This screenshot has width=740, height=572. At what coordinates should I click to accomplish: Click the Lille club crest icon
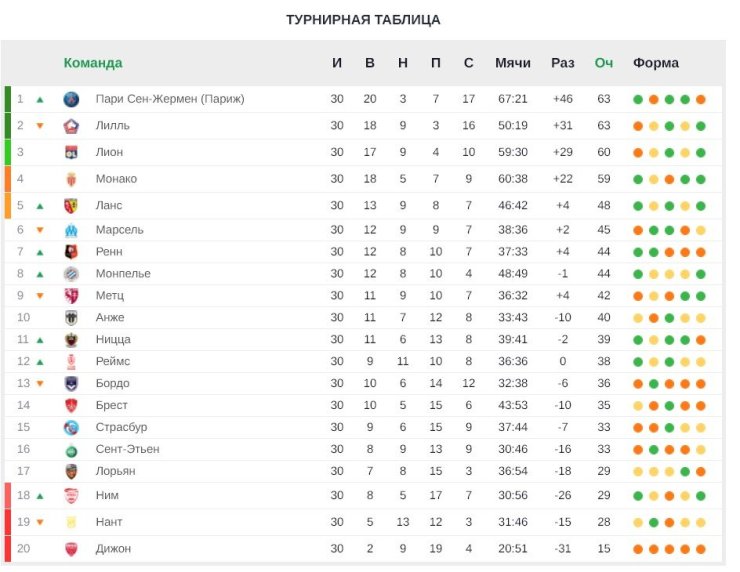coord(71,126)
